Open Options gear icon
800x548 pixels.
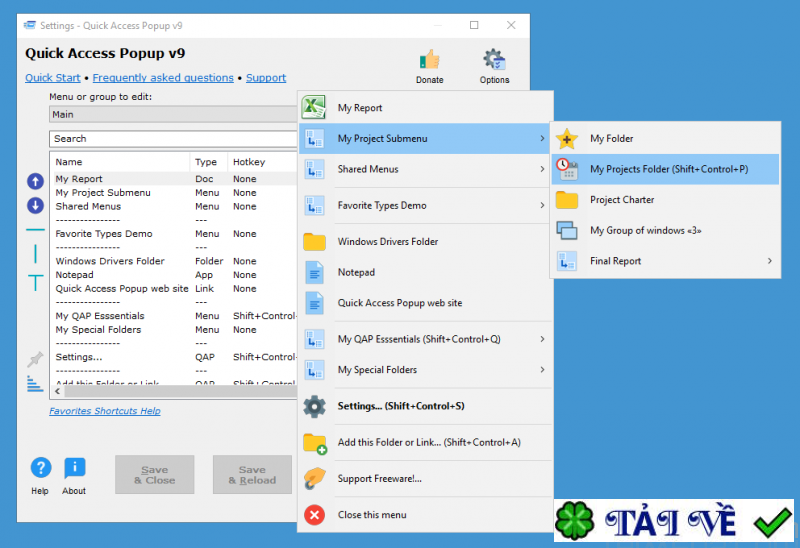pos(494,60)
